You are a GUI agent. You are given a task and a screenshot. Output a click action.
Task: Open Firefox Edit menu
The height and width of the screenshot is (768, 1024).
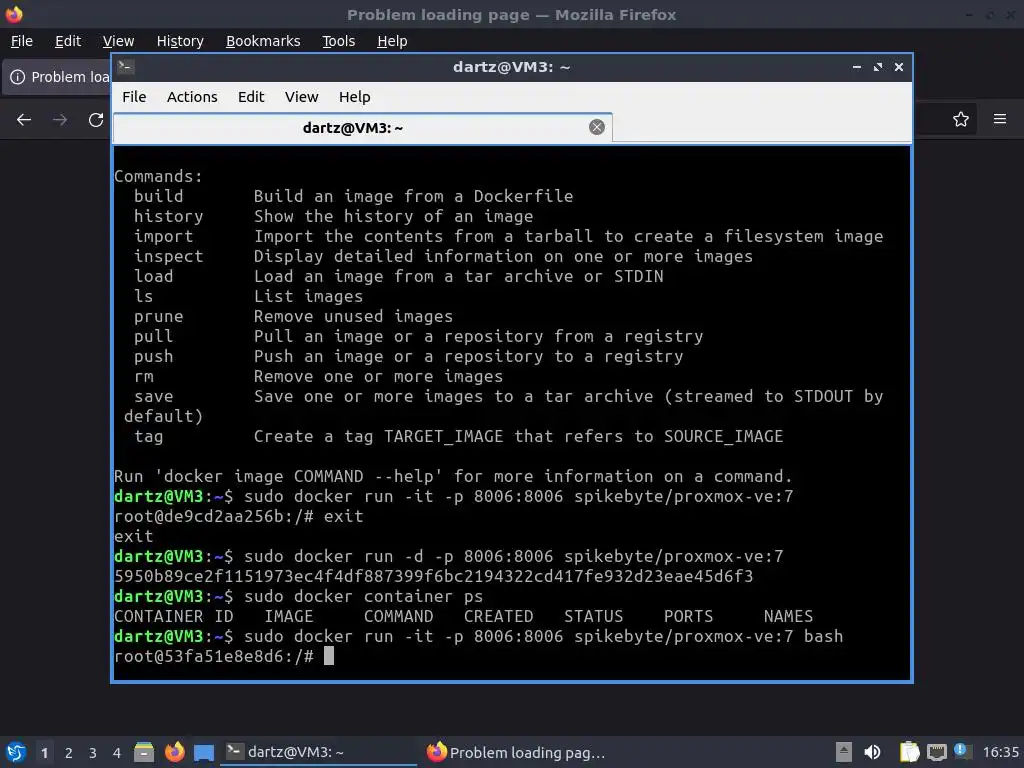click(68, 41)
